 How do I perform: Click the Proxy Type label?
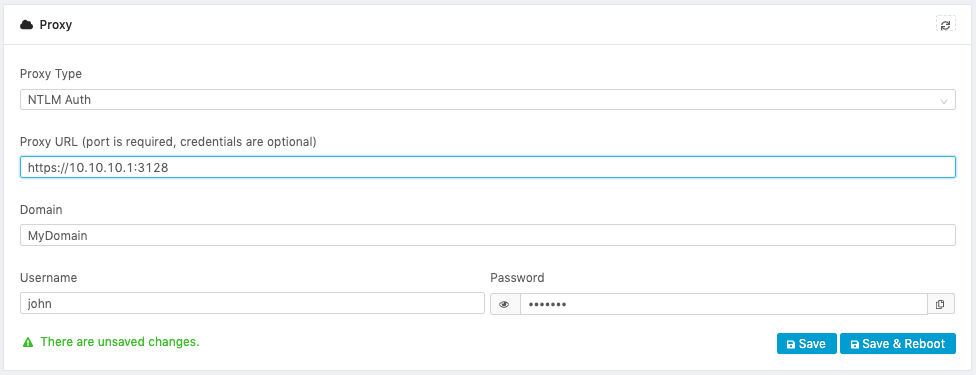[51, 74]
